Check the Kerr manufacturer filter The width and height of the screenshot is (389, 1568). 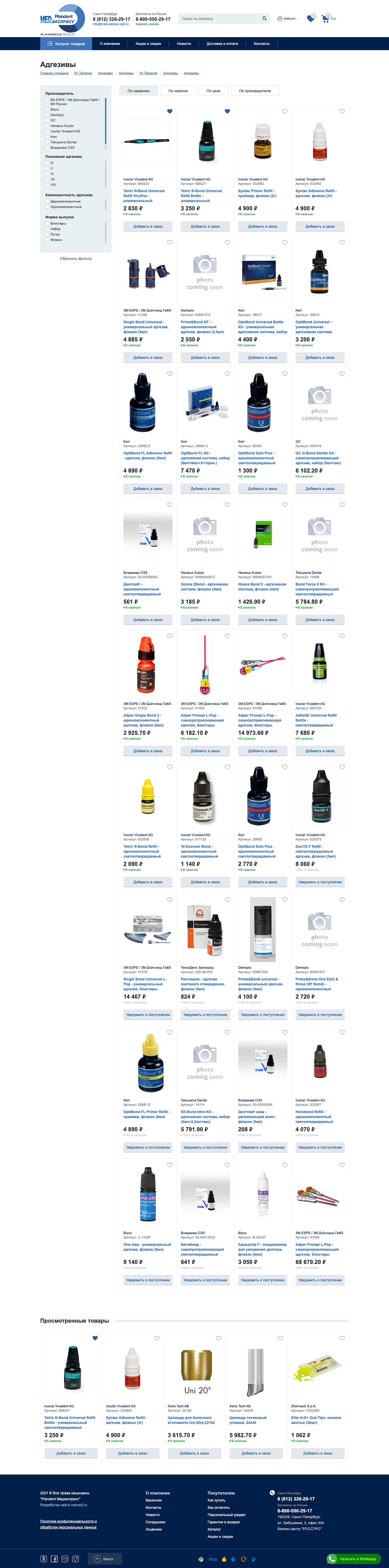47,136
